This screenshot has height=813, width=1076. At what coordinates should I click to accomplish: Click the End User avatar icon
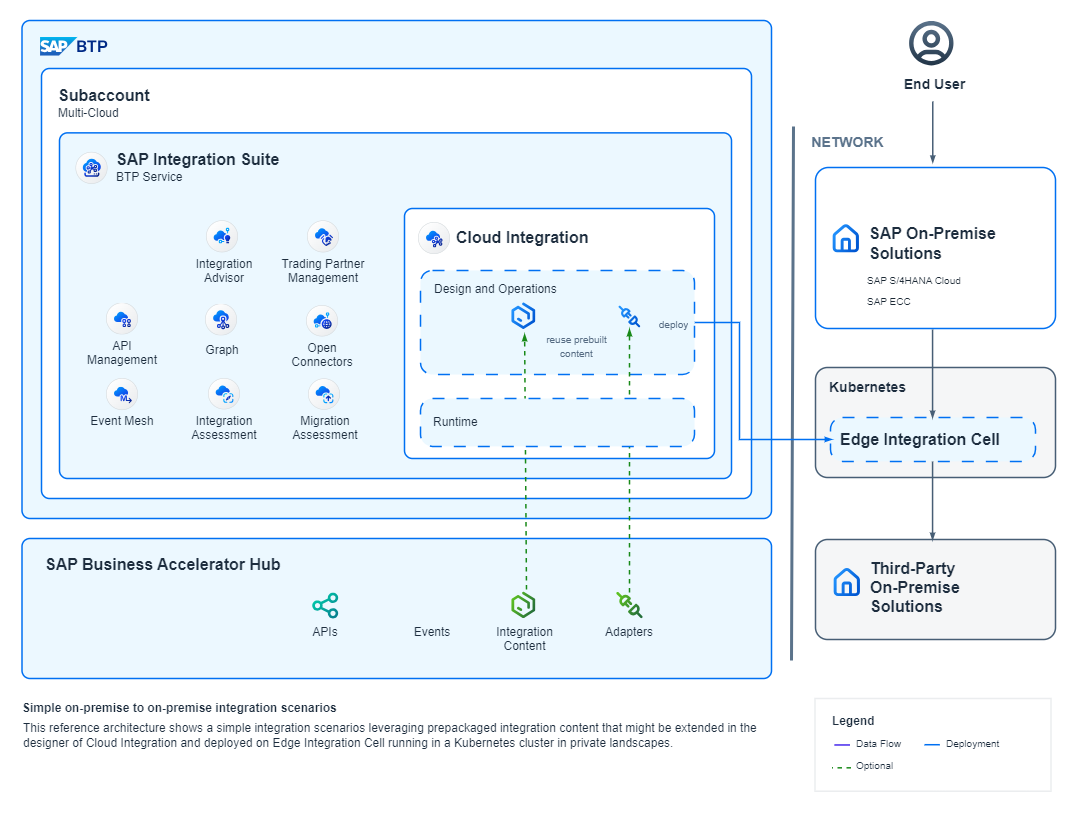pyautogui.click(x=931, y=44)
